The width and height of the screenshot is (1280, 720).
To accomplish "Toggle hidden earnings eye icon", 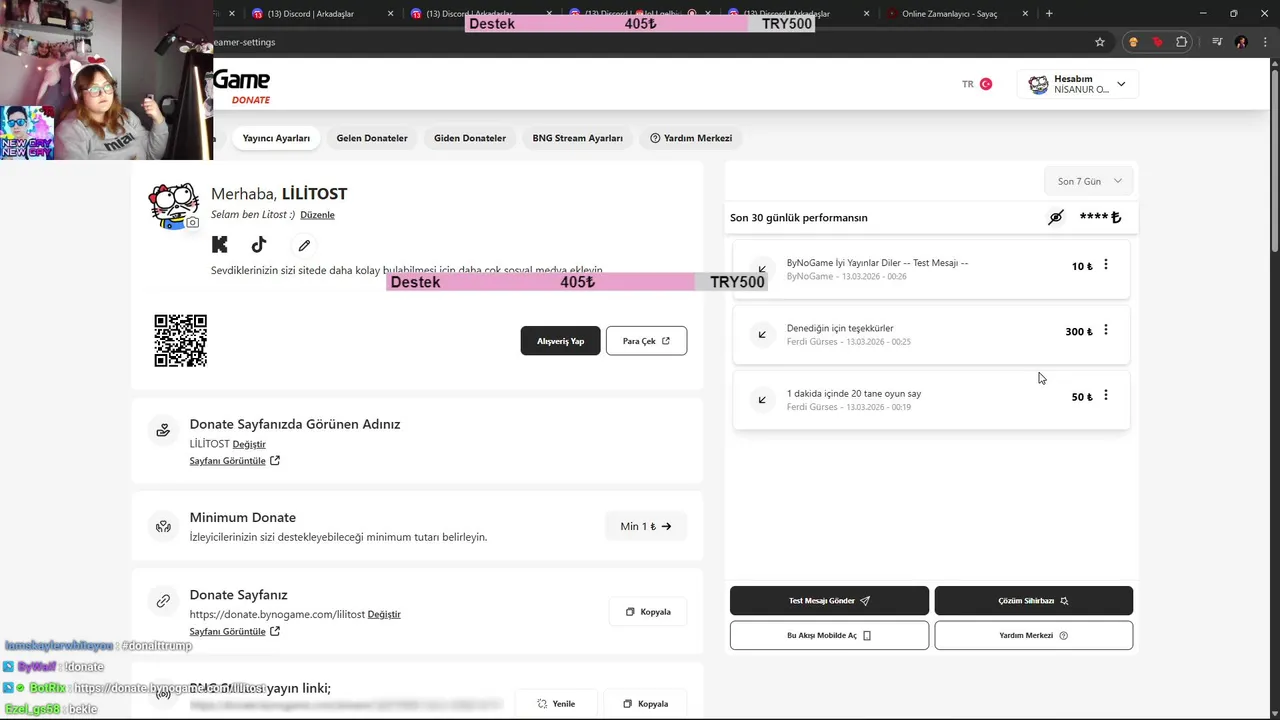I will 1055,217.
